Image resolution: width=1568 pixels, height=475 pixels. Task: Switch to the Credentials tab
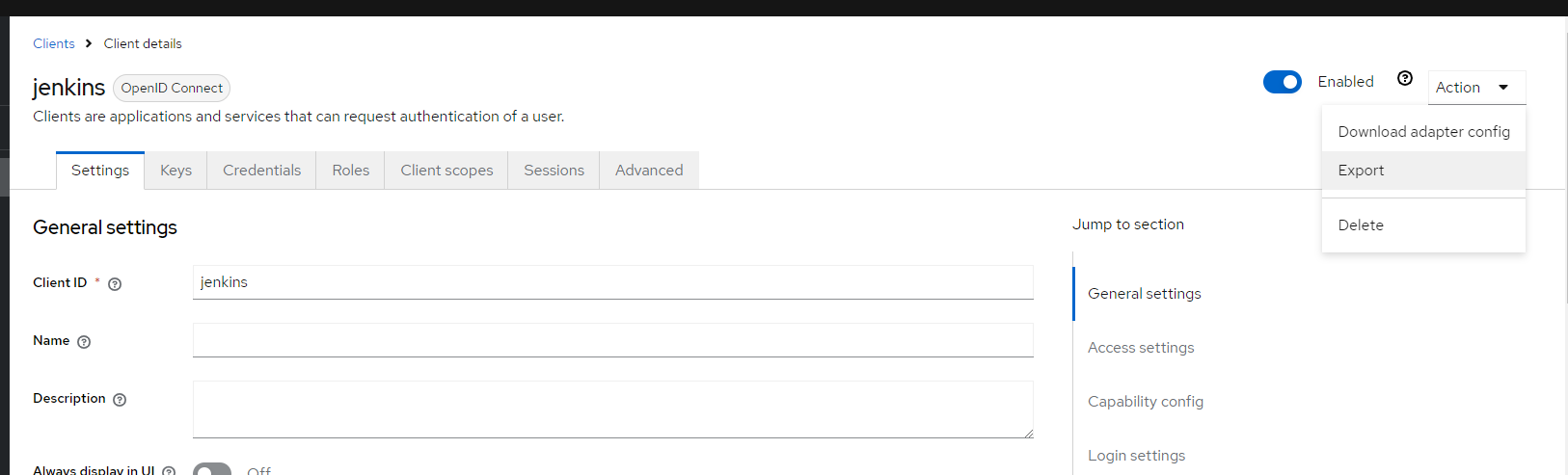261,171
